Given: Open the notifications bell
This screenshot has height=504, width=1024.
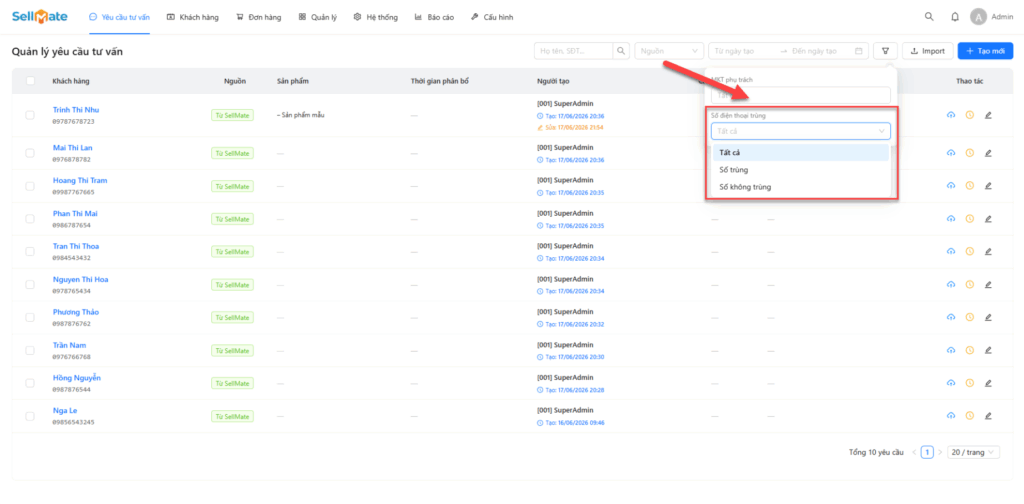Looking at the screenshot, I should [955, 17].
